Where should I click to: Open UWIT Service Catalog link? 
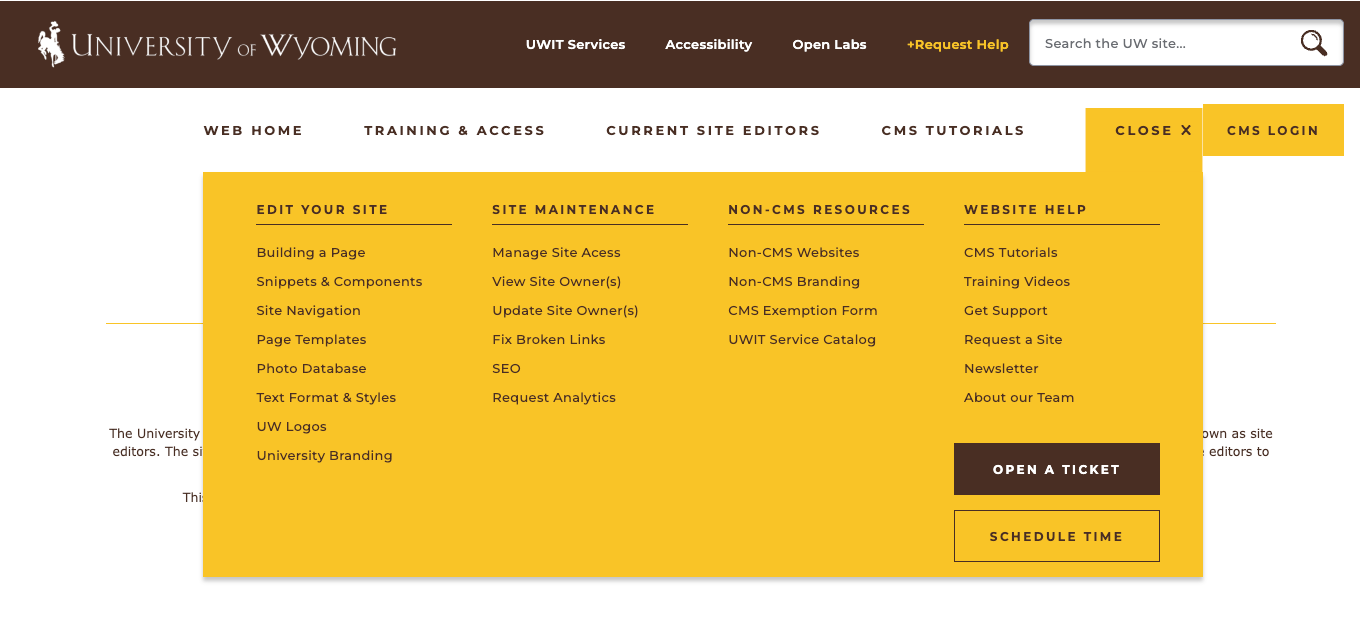tap(802, 339)
